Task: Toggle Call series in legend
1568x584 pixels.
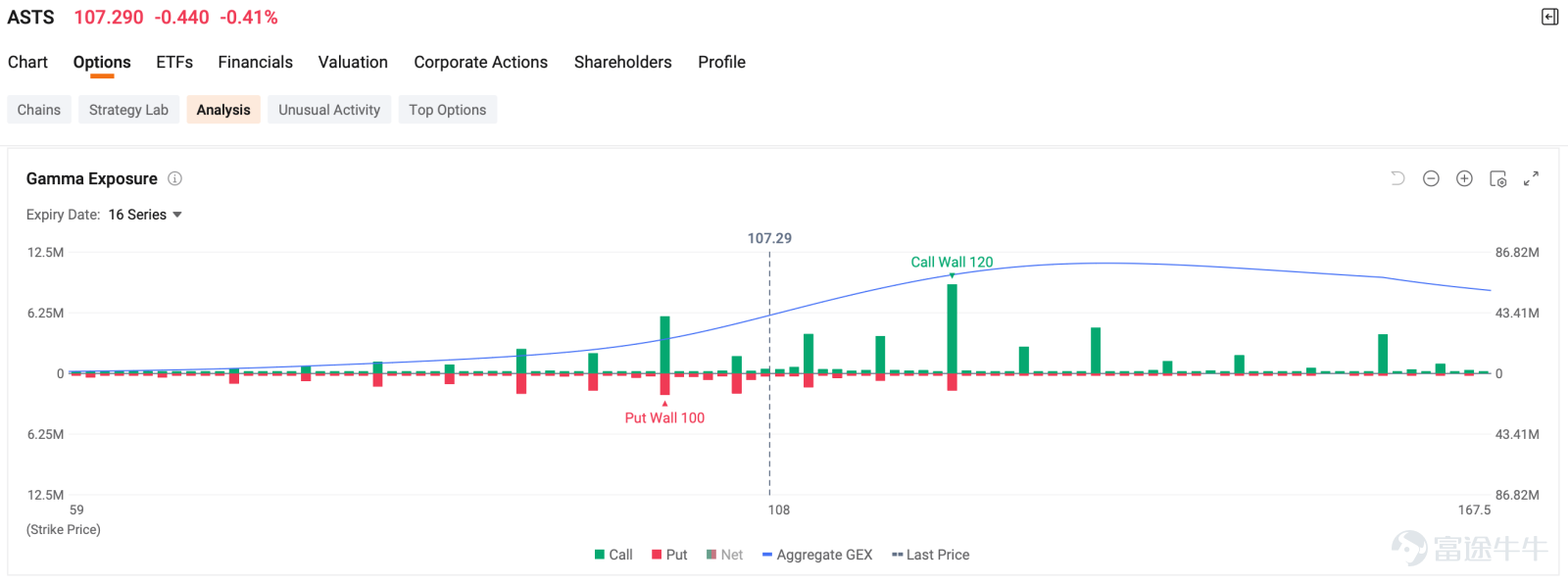Action: click(613, 555)
